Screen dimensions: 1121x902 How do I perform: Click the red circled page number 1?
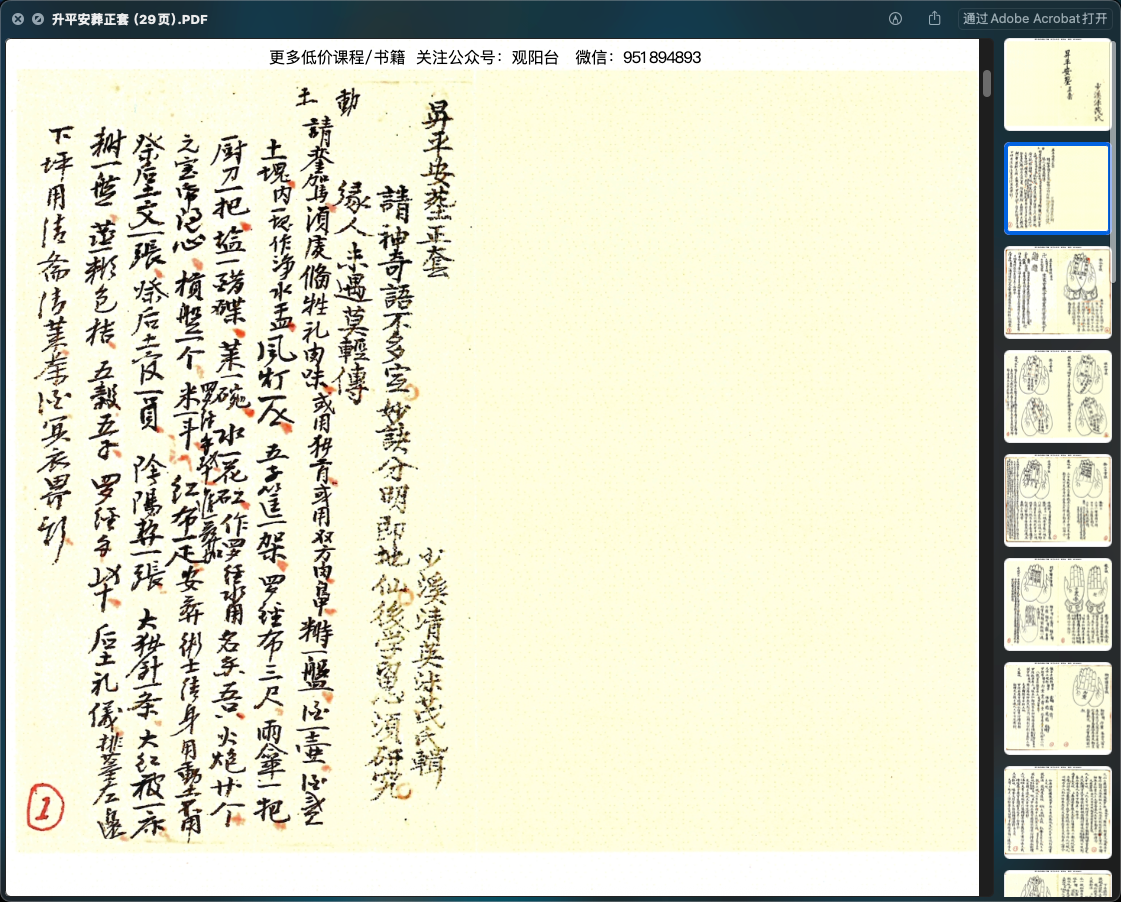click(x=44, y=805)
